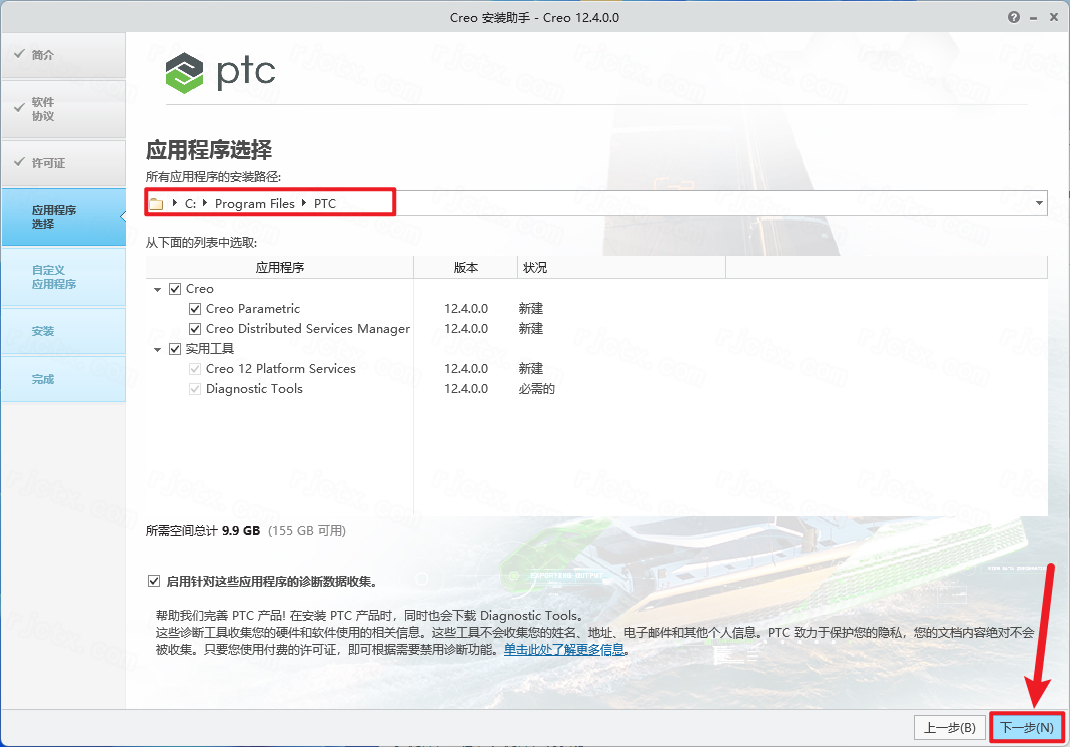Select the 应用程序选择 step

(x=63, y=217)
